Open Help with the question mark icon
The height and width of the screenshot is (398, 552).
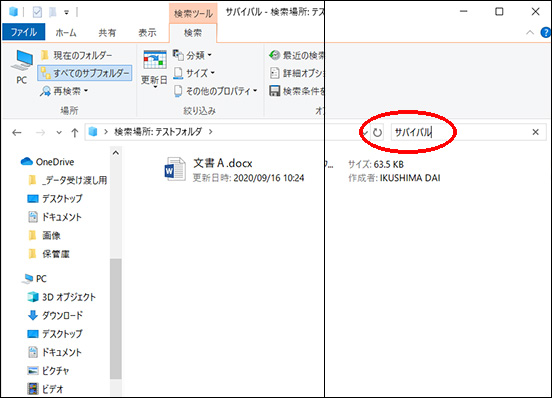[545, 33]
